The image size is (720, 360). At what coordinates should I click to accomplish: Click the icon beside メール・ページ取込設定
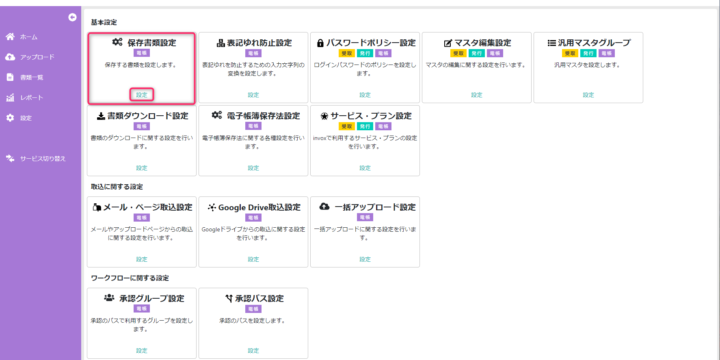[96, 208]
